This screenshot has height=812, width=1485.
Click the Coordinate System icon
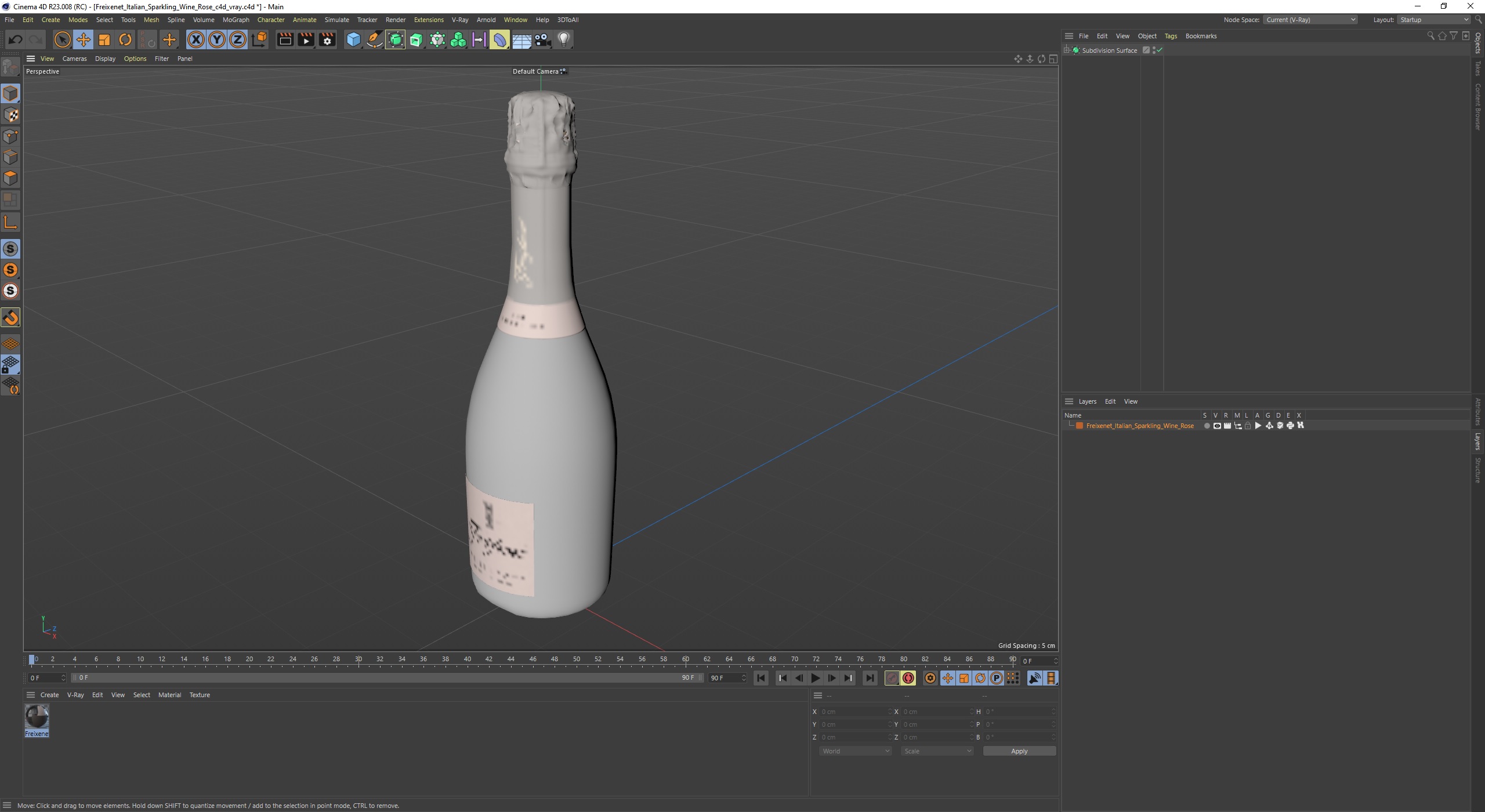coord(260,39)
